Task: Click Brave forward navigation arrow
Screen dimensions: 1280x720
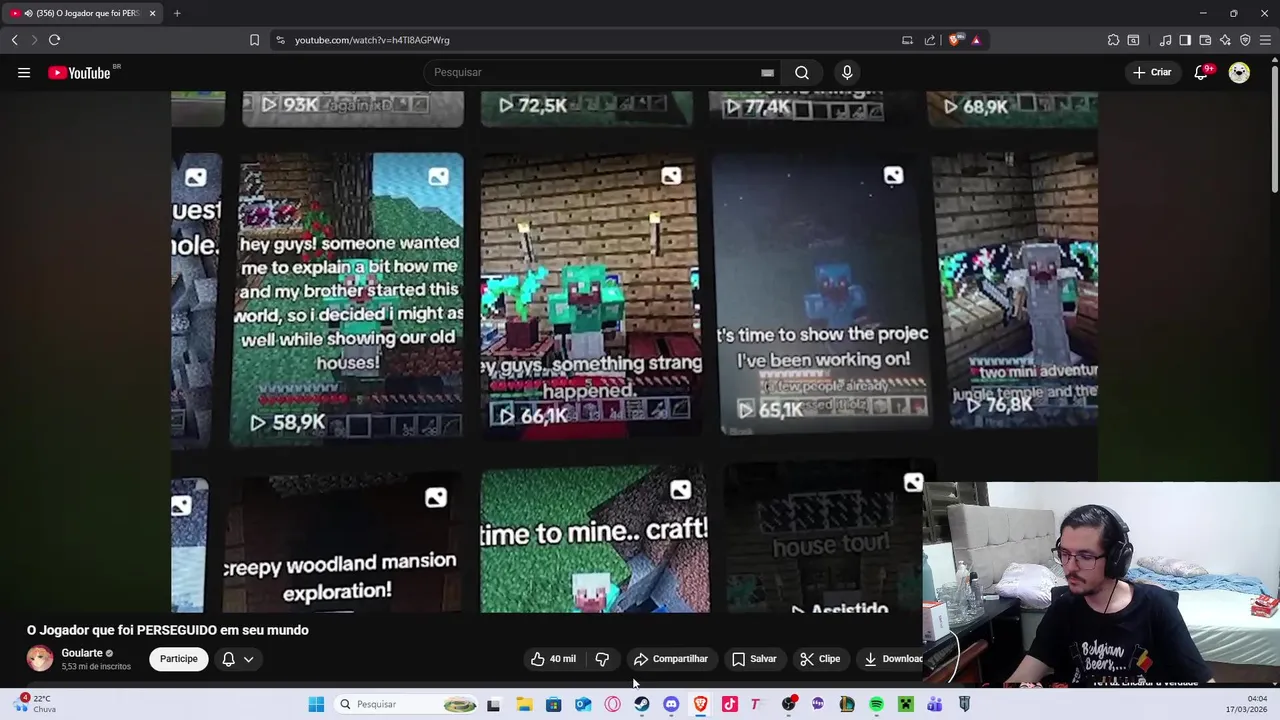Action: click(x=34, y=40)
